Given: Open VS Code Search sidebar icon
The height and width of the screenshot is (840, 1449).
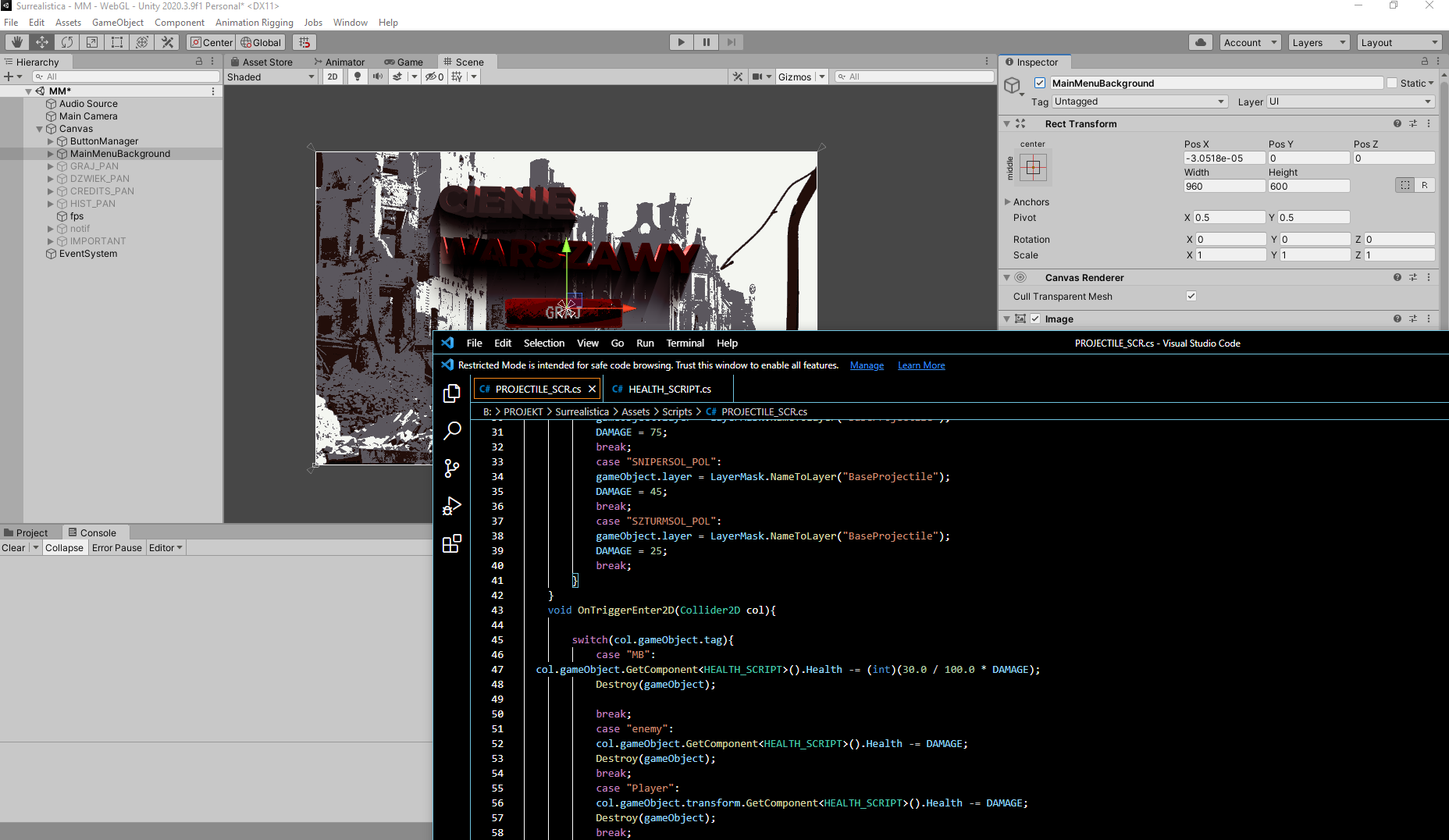Looking at the screenshot, I should pyautogui.click(x=452, y=430).
